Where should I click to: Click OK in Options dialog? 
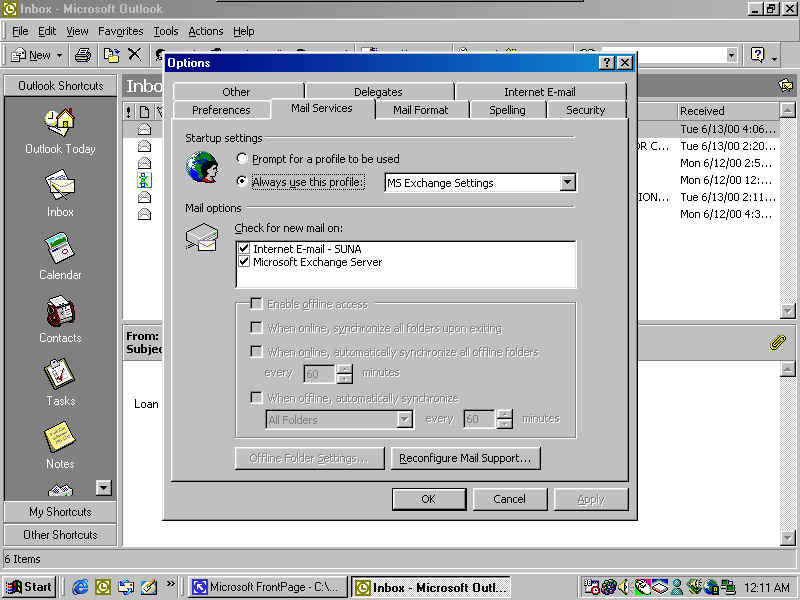[x=429, y=499]
